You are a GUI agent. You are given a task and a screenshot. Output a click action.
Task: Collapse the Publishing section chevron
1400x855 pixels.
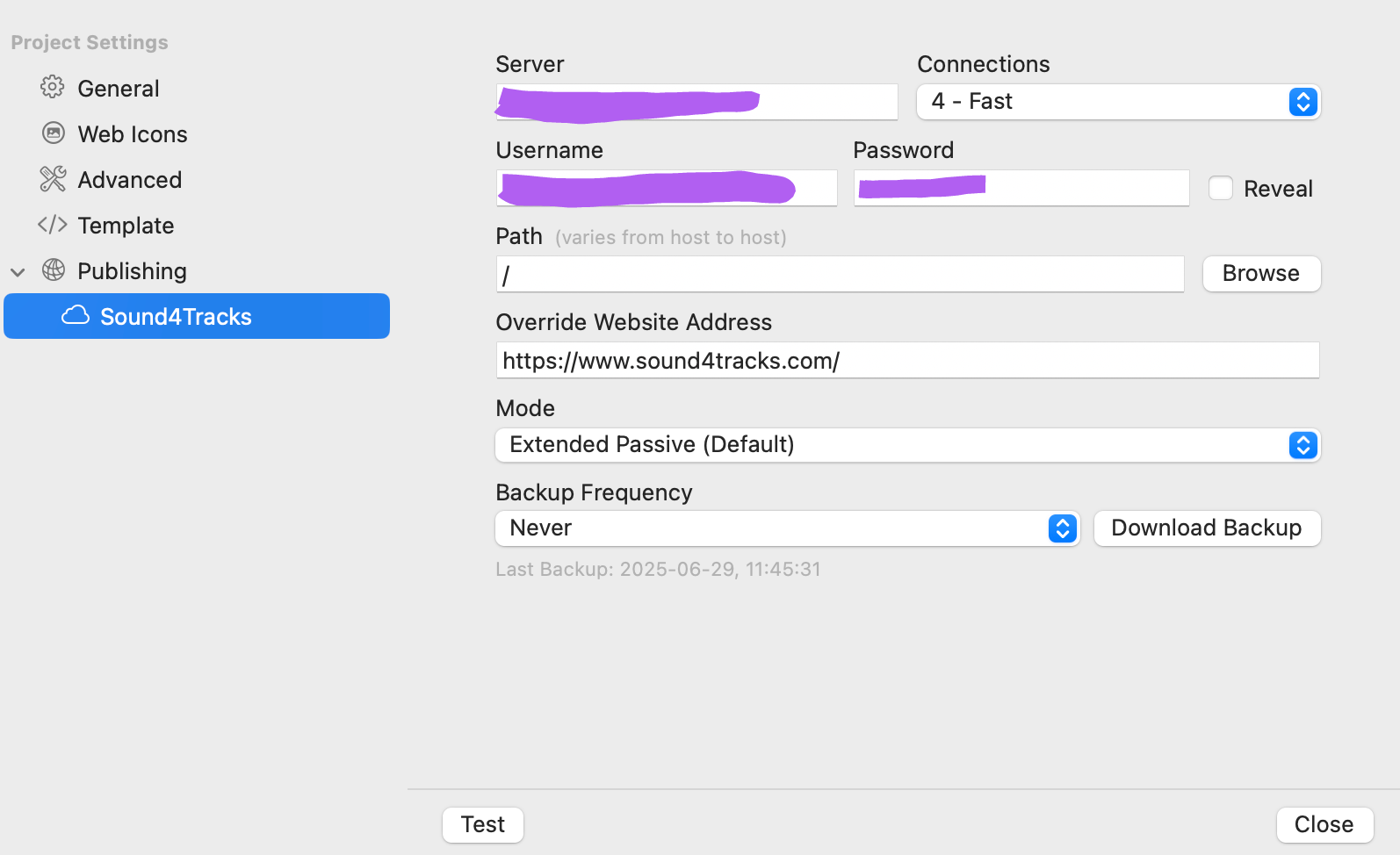pos(18,272)
